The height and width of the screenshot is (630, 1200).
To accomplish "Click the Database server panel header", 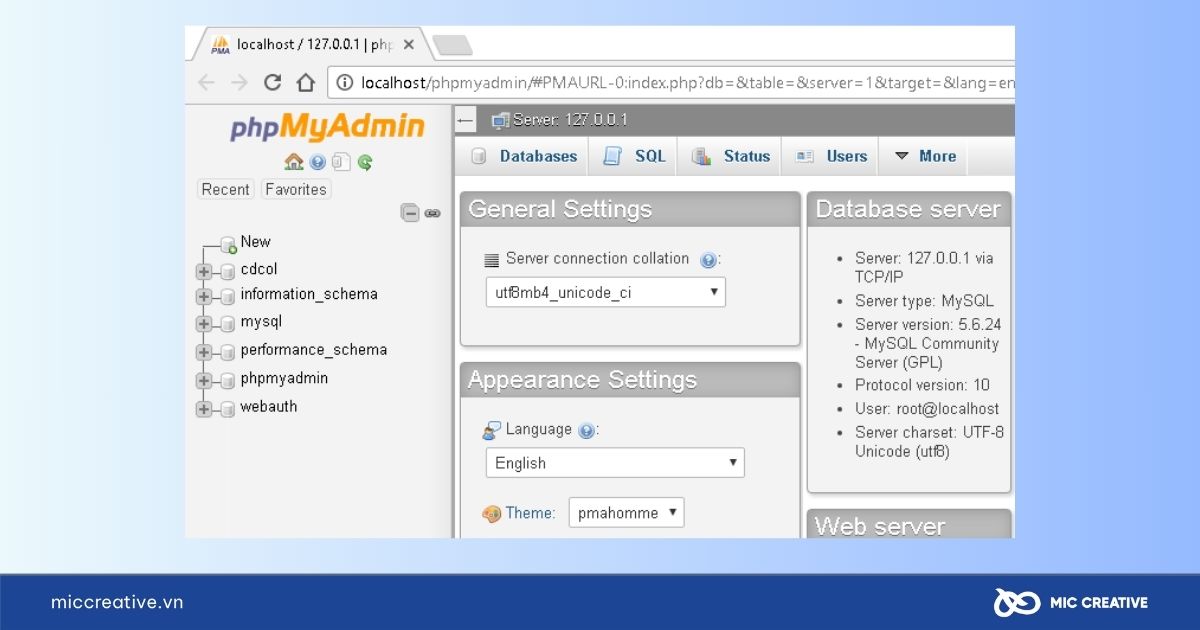I will 909,209.
